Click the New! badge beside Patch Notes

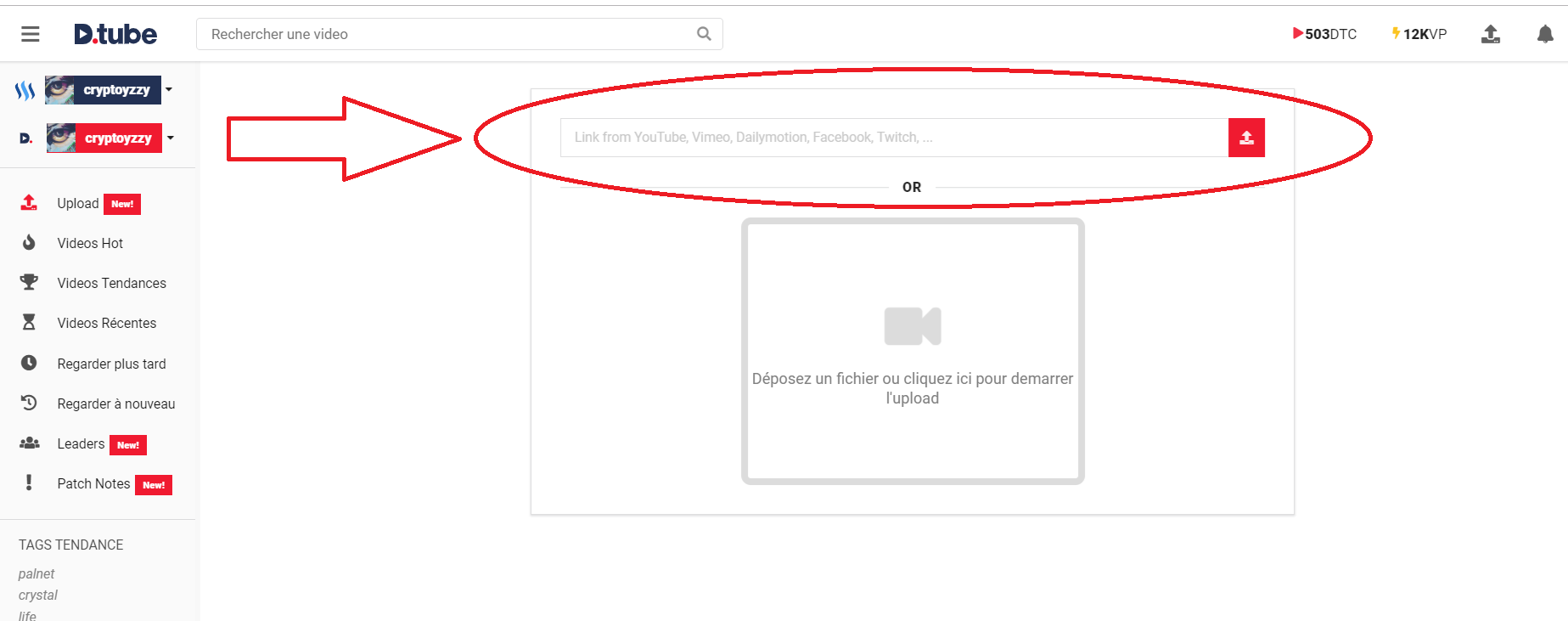154,485
